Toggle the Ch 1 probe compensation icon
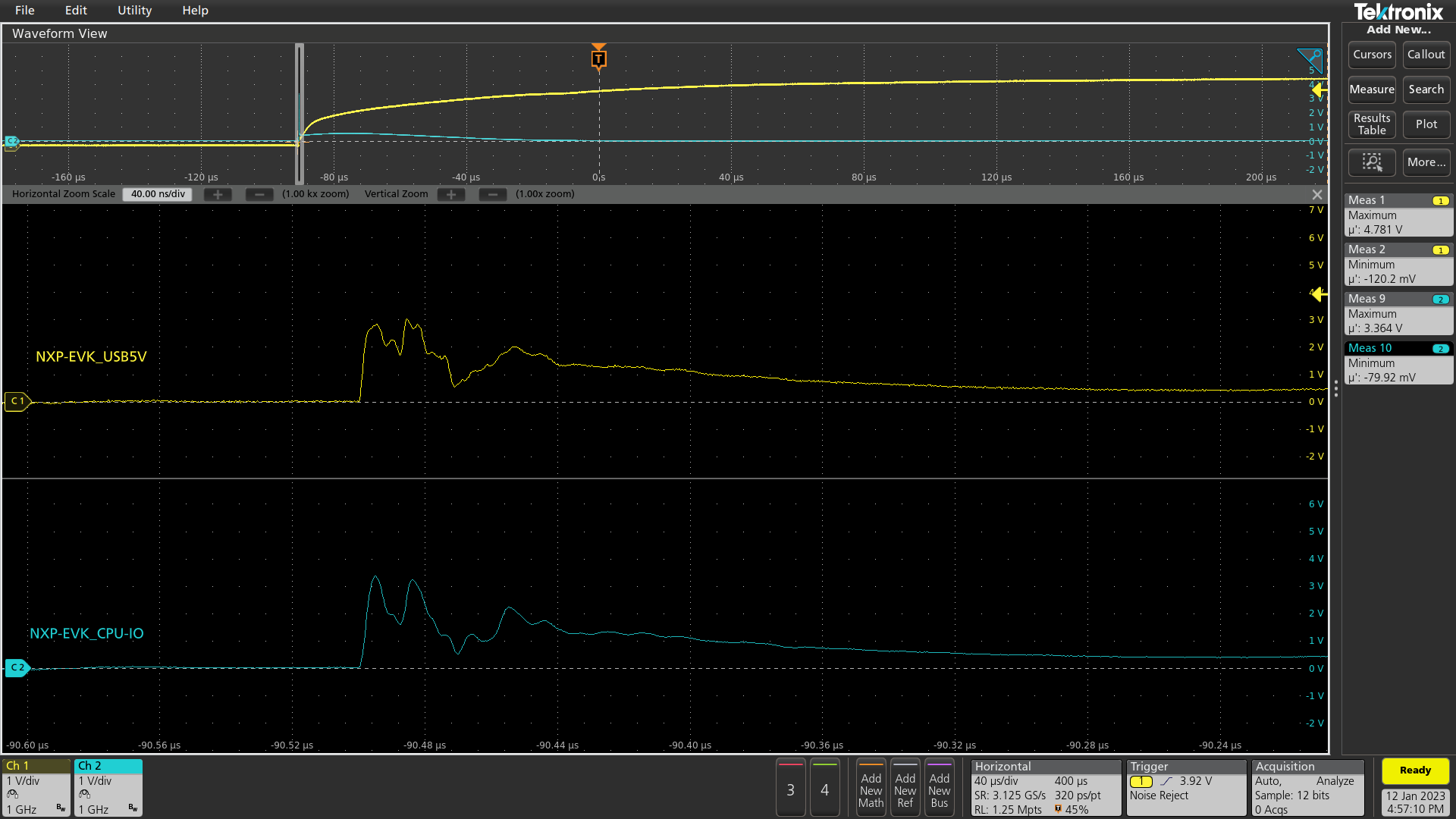Image resolution: width=1456 pixels, height=819 pixels. [x=11, y=793]
